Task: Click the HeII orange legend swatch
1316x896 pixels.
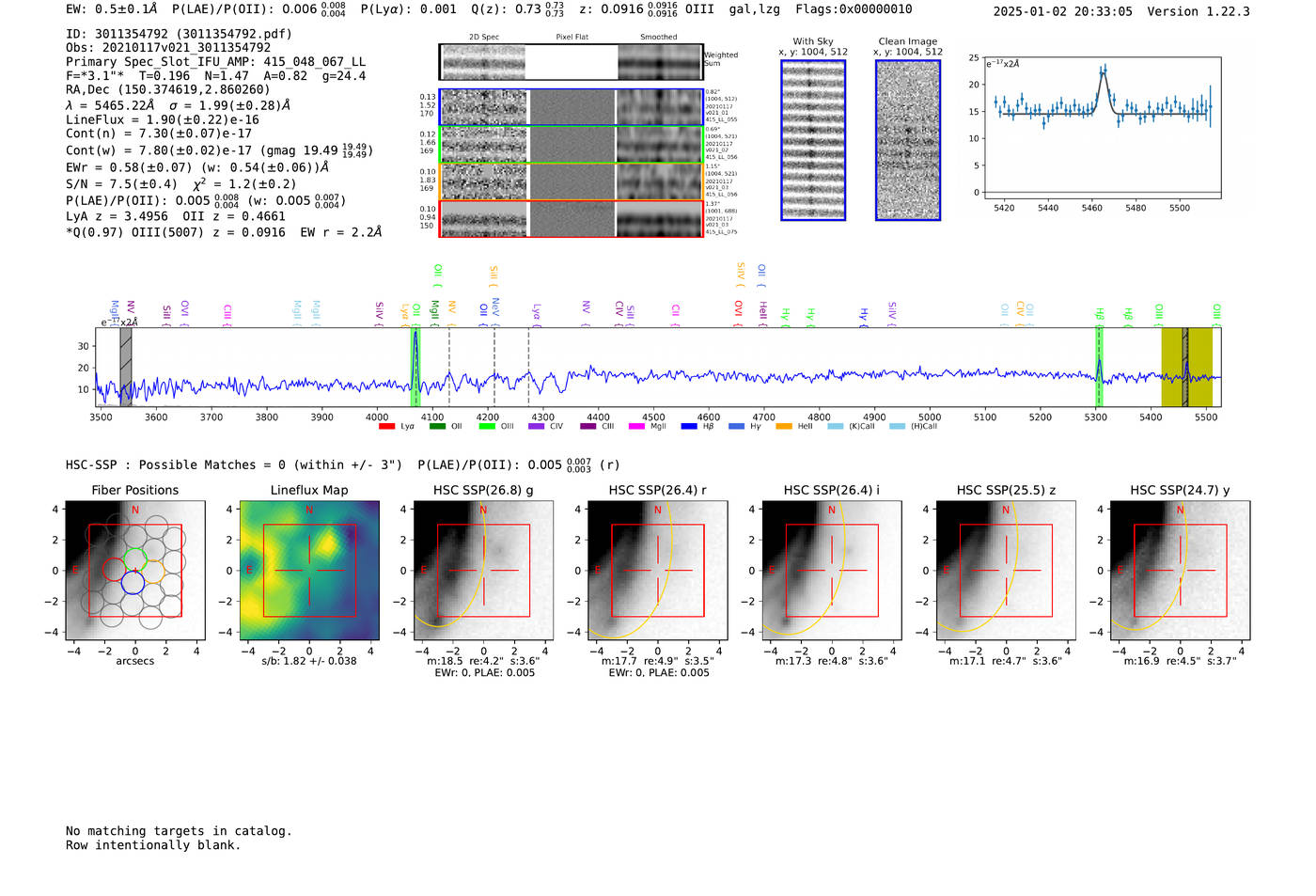Action: 784,427
